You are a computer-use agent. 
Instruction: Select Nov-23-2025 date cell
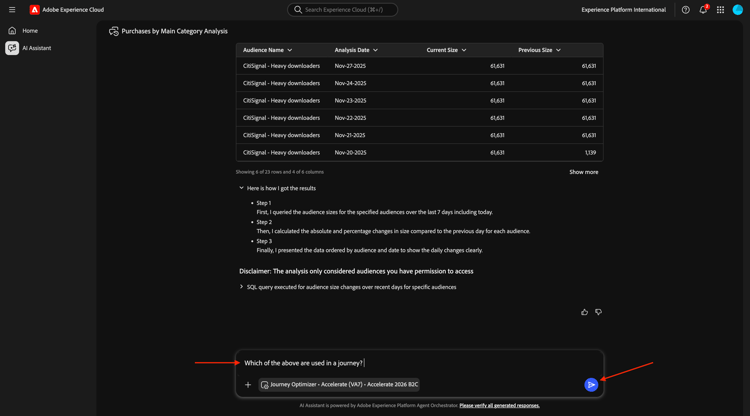tap(350, 100)
